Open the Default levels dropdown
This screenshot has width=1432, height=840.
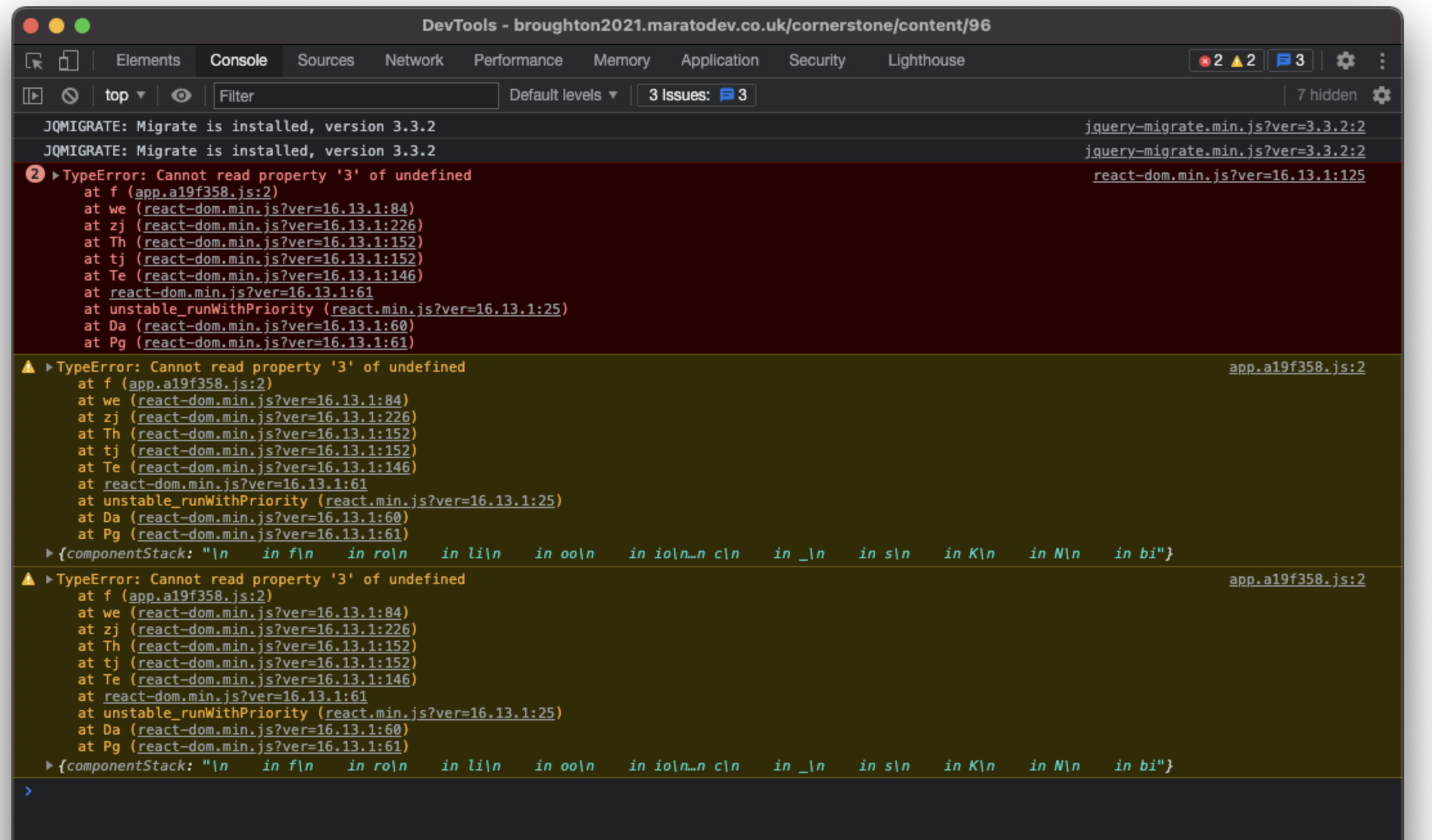[x=563, y=95]
